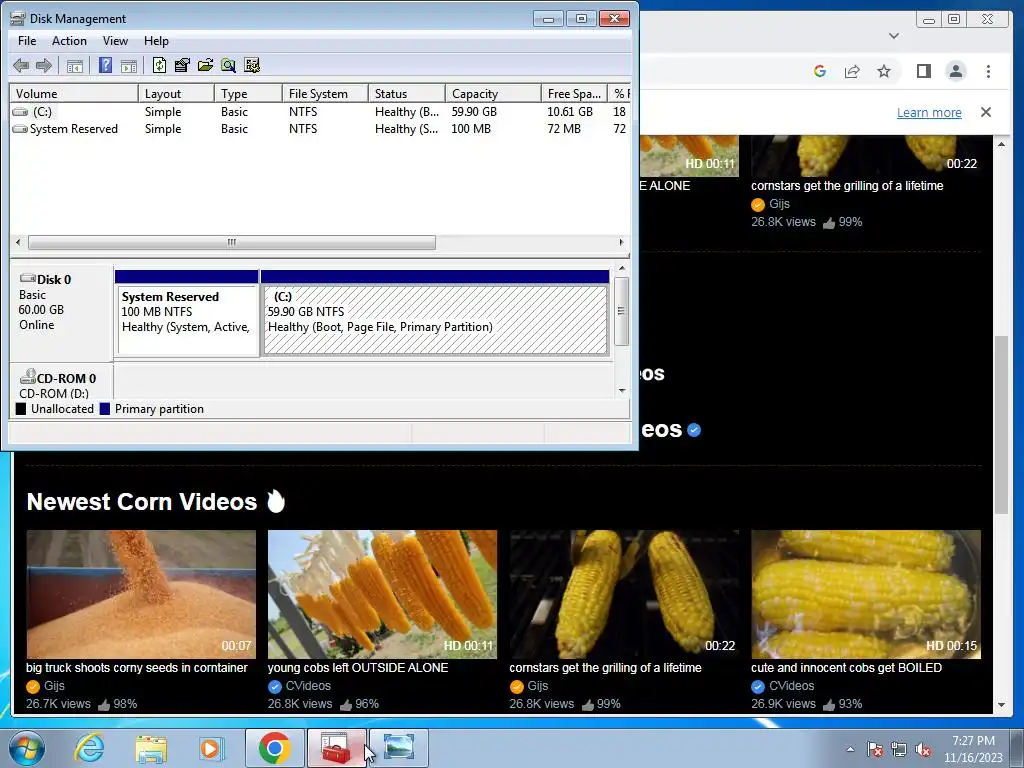This screenshot has height=768, width=1024.
Task: Open 'young cobs left OUTSIDE ALONE' thumbnail
Action: coord(383,594)
